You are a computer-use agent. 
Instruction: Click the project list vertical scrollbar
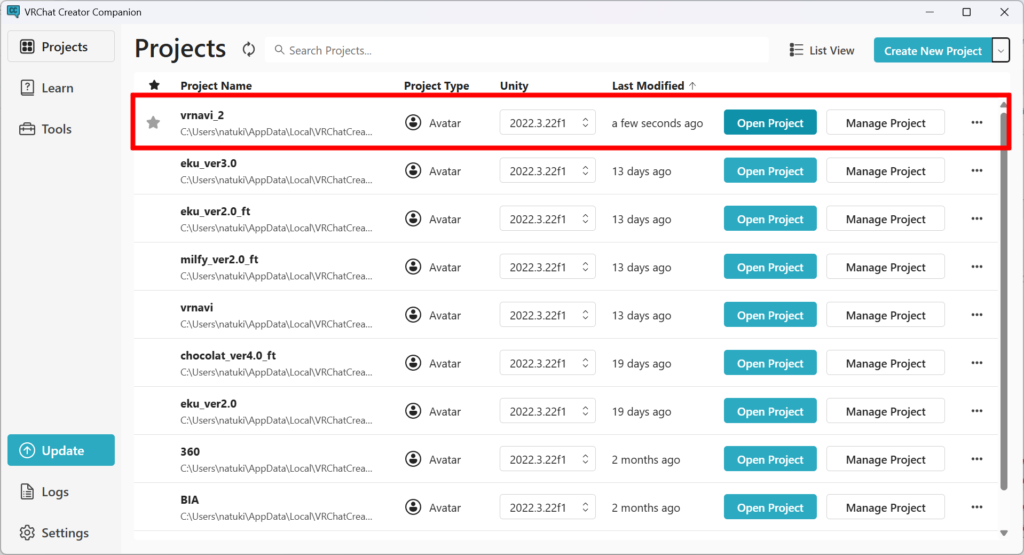point(1004,300)
